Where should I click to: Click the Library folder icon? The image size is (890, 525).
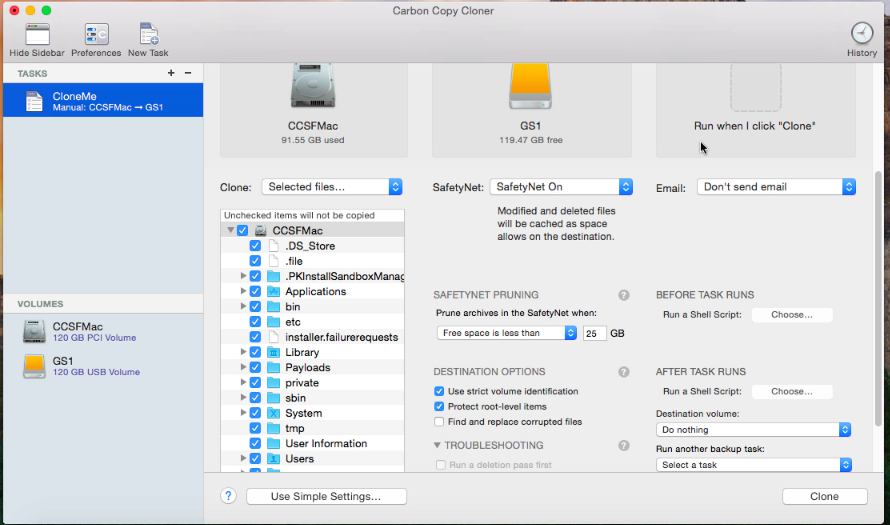tap(274, 352)
